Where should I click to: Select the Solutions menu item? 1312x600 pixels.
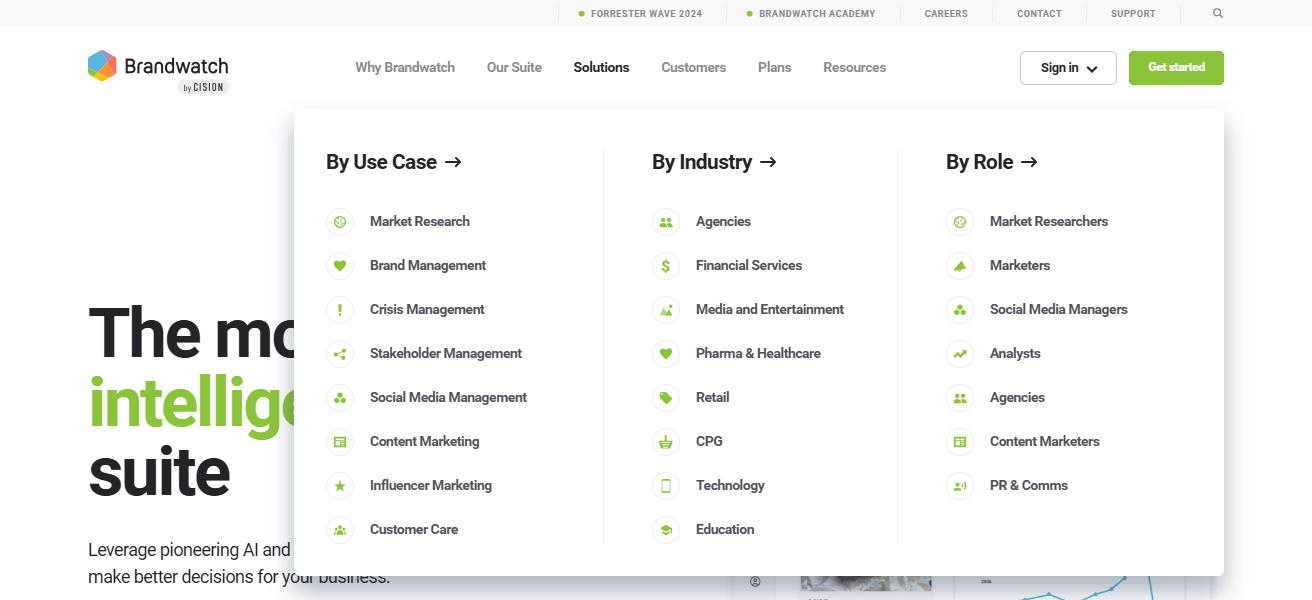(x=601, y=68)
